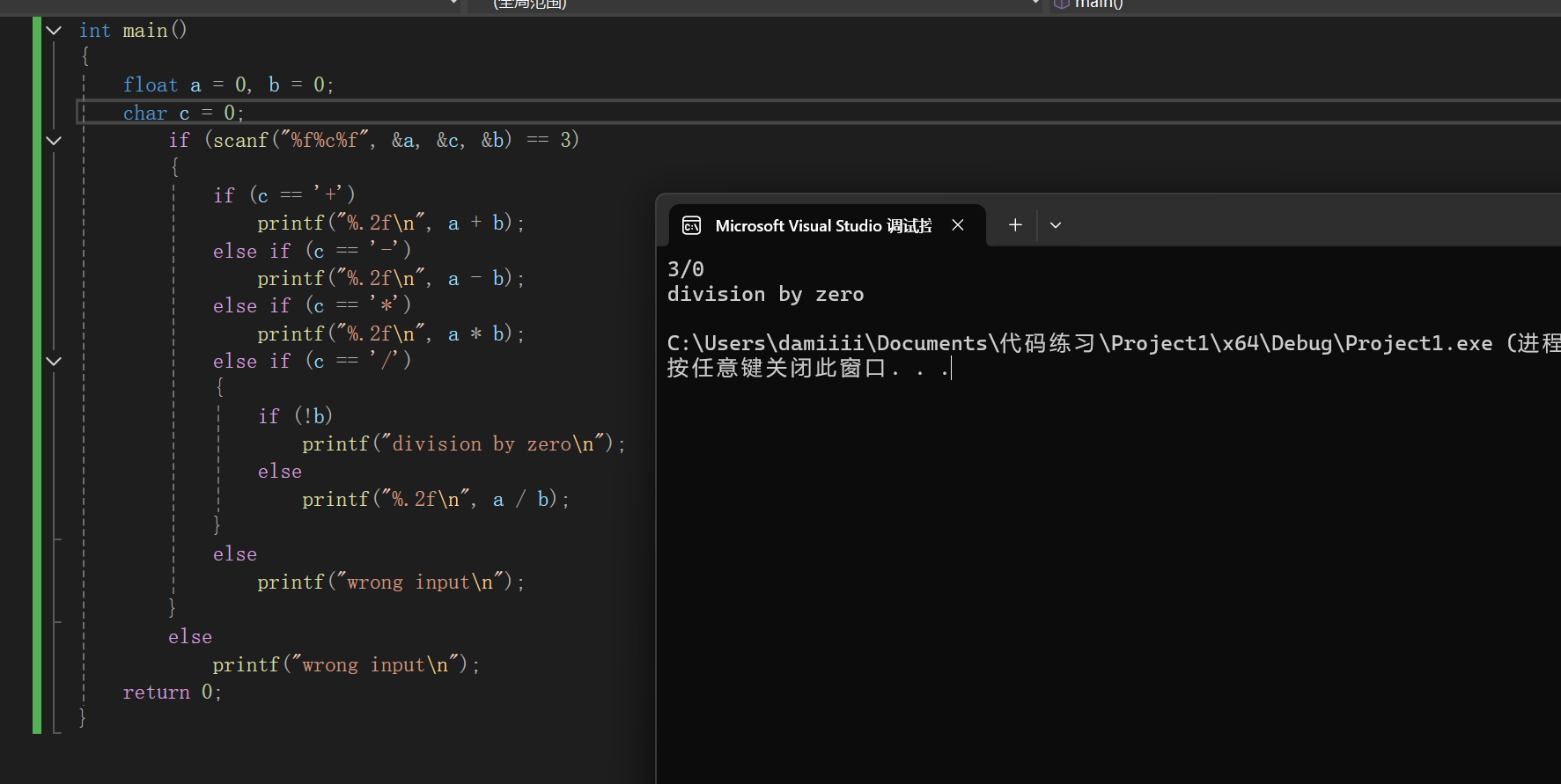Click the "if (c == '+')" line

click(x=284, y=194)
